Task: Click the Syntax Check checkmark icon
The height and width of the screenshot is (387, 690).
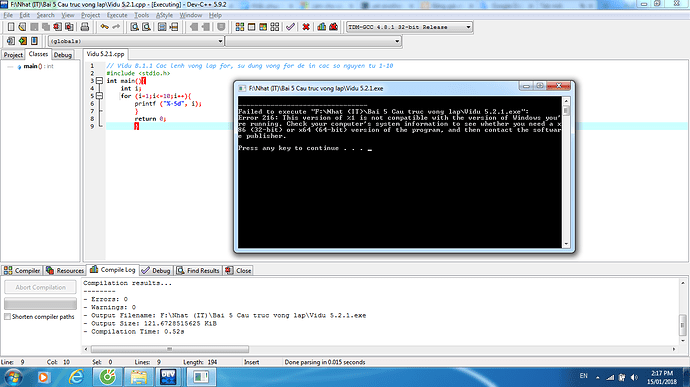Action: 290,27
